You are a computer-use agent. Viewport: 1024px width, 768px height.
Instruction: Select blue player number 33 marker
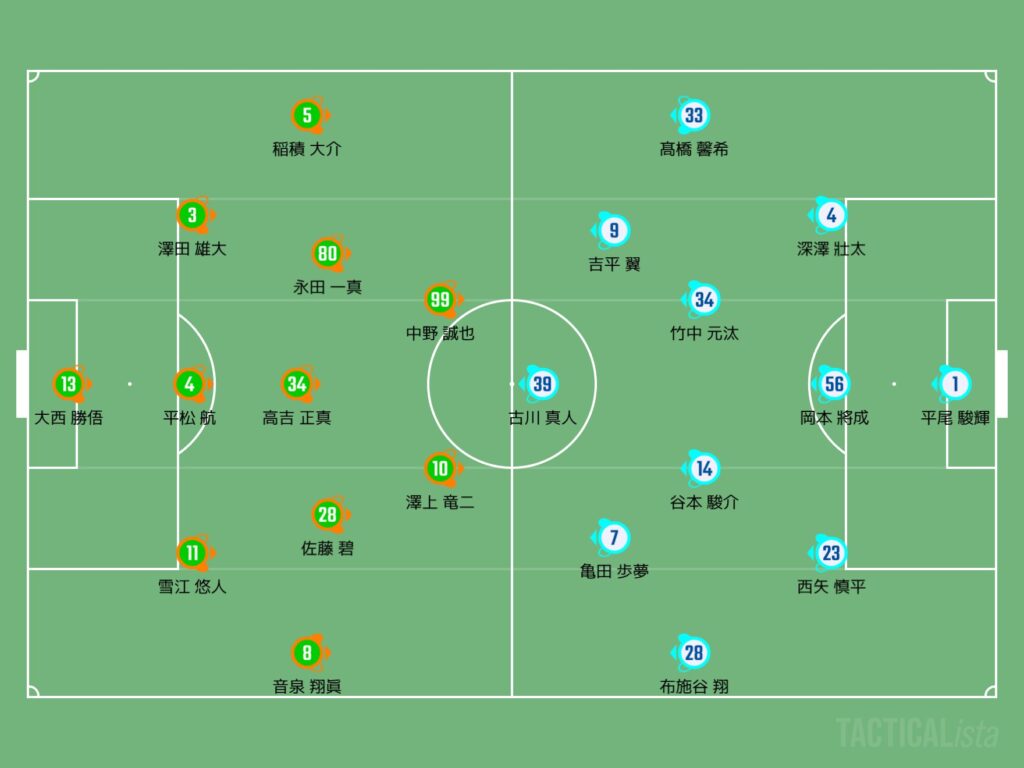(692, 116)
